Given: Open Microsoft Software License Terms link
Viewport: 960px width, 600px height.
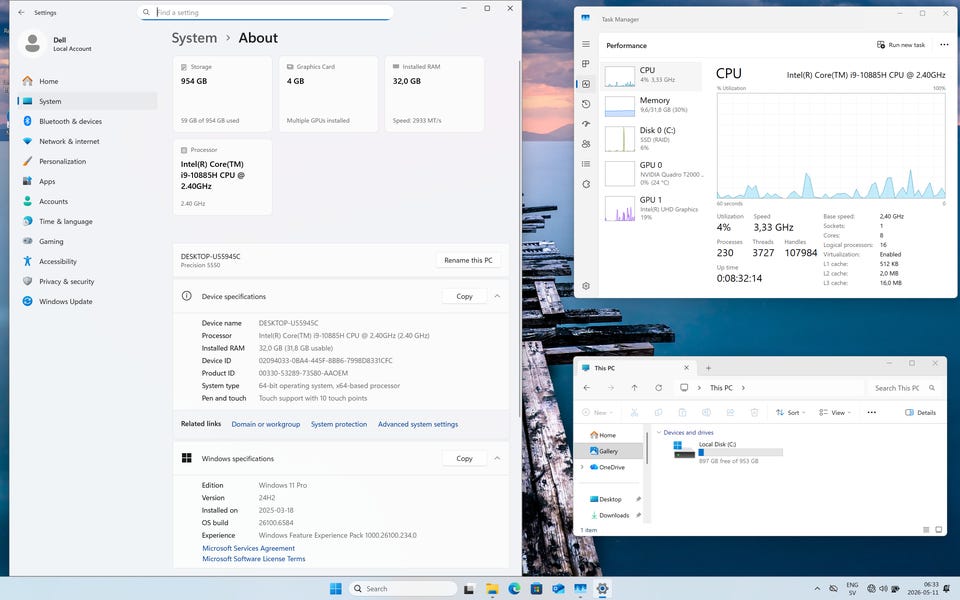Looking at the screenshot, I should [x=253, y=559].
